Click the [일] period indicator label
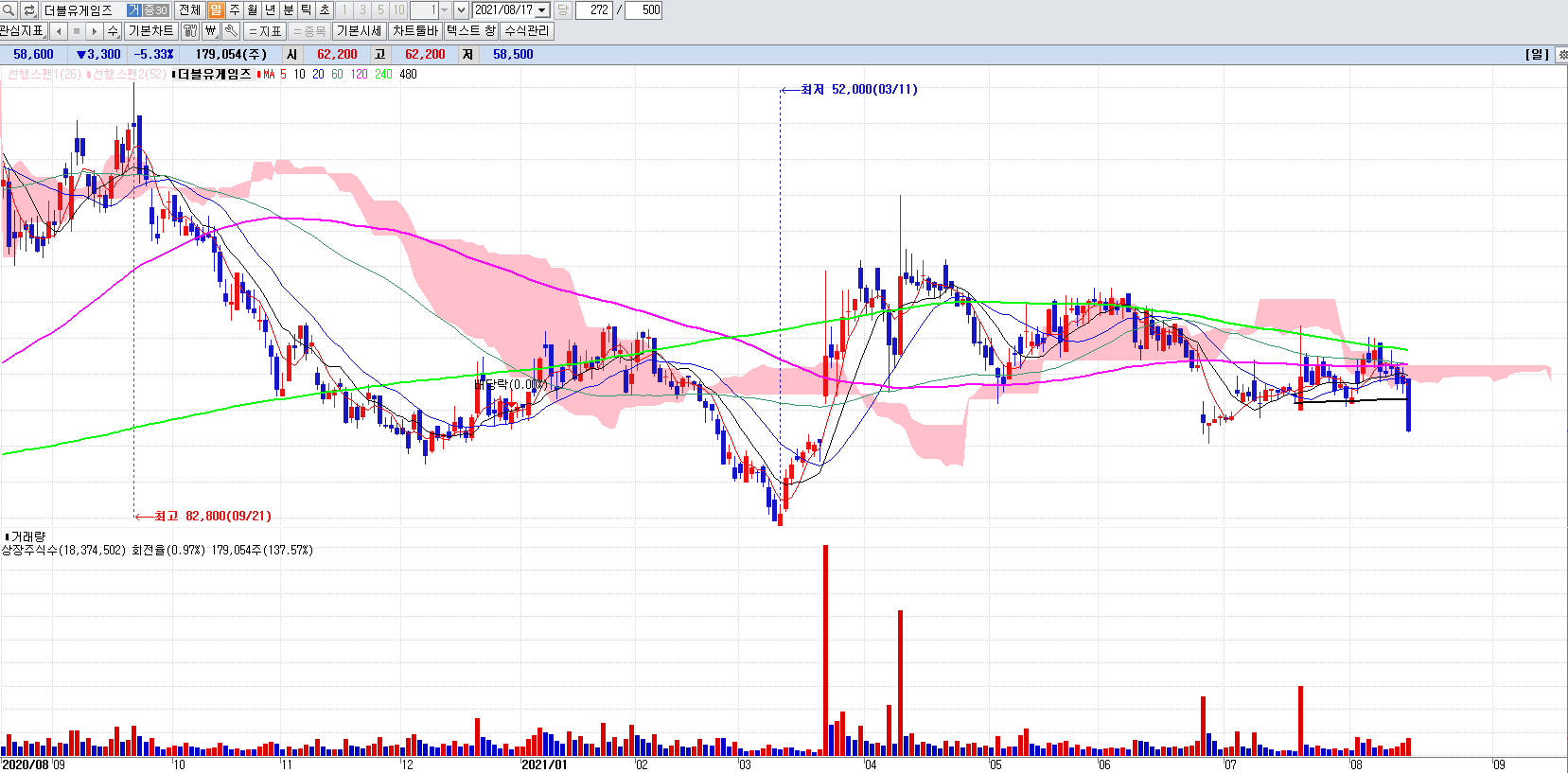The height and width of the screenshot is (773, 1568). (1538, 55)
